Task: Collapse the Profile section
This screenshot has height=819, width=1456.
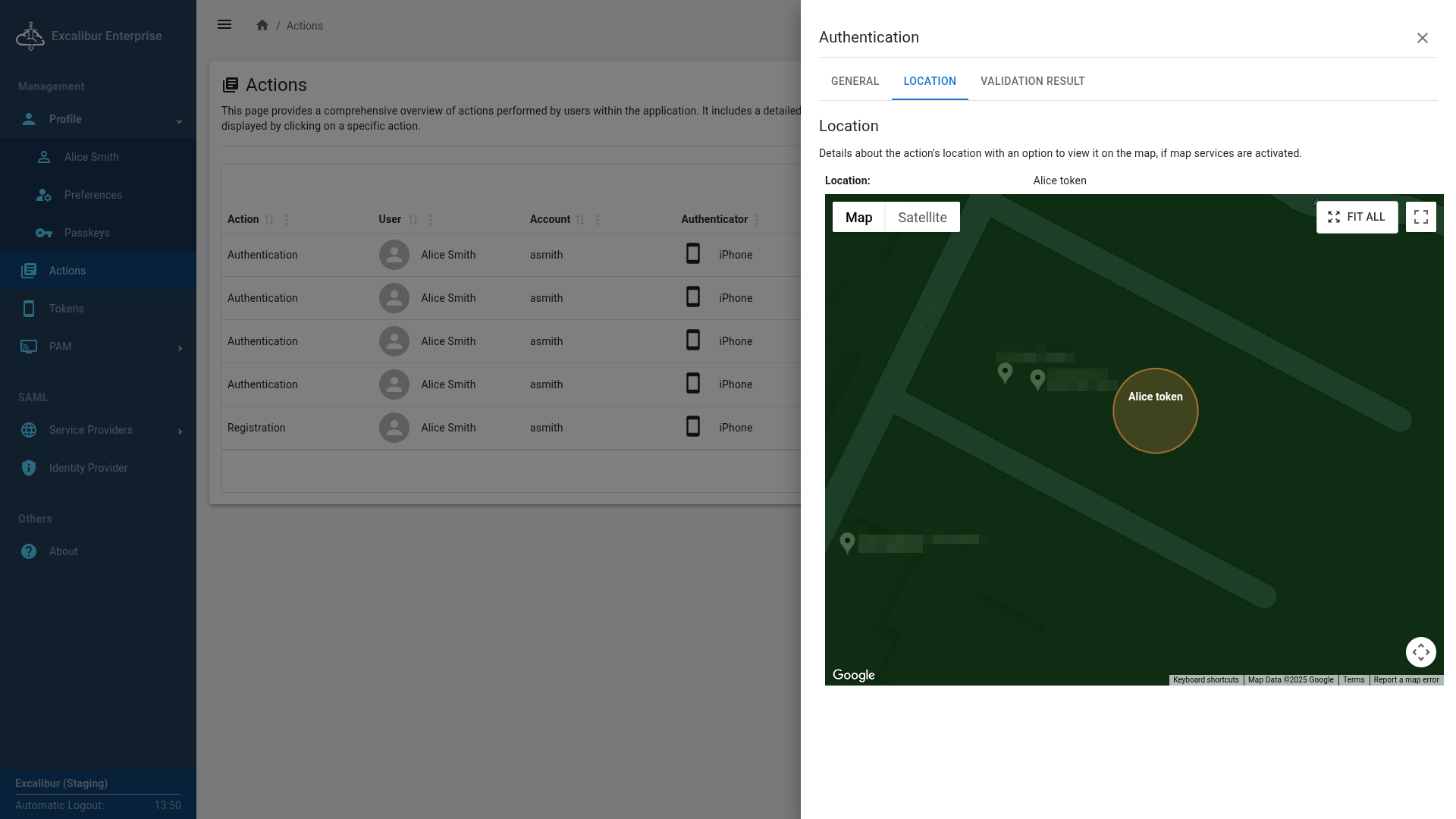Action: (179, 121)
